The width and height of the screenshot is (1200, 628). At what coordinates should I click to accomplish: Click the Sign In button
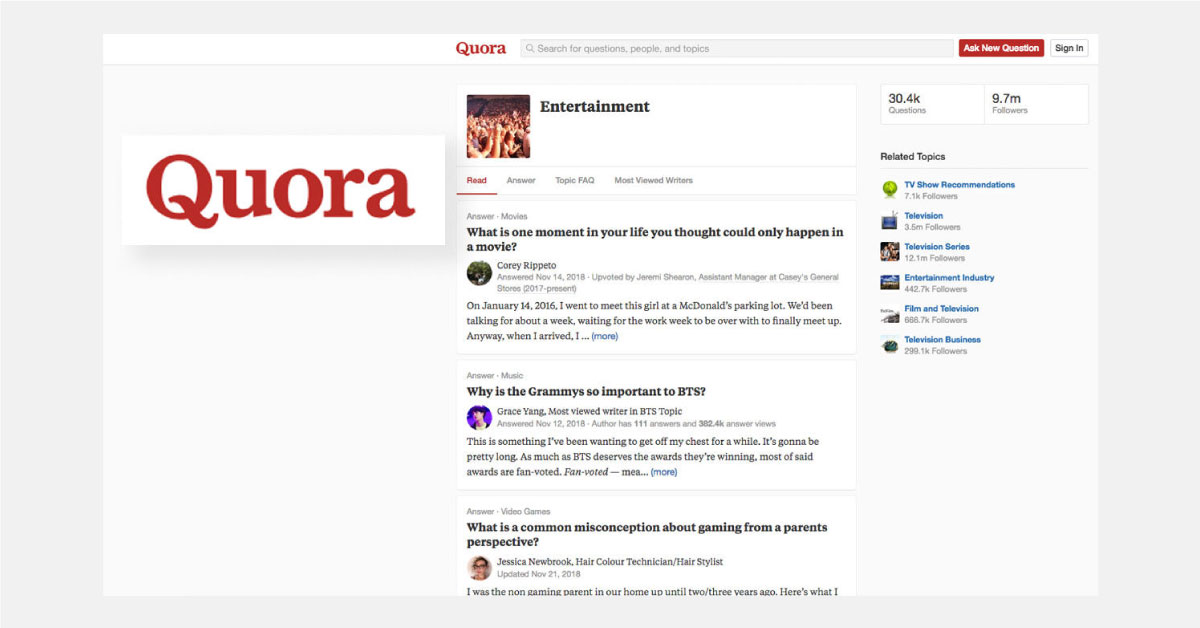click(1069, 48)
